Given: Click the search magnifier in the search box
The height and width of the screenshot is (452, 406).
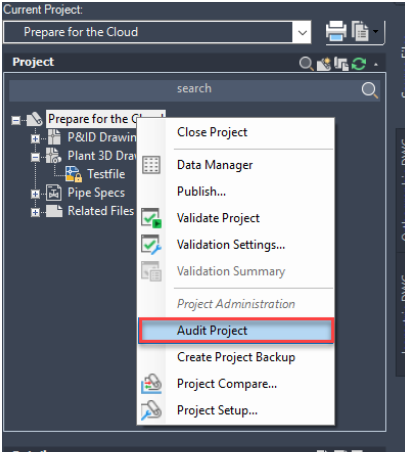Looking at the screenshot, I should (x=370, y=90).
